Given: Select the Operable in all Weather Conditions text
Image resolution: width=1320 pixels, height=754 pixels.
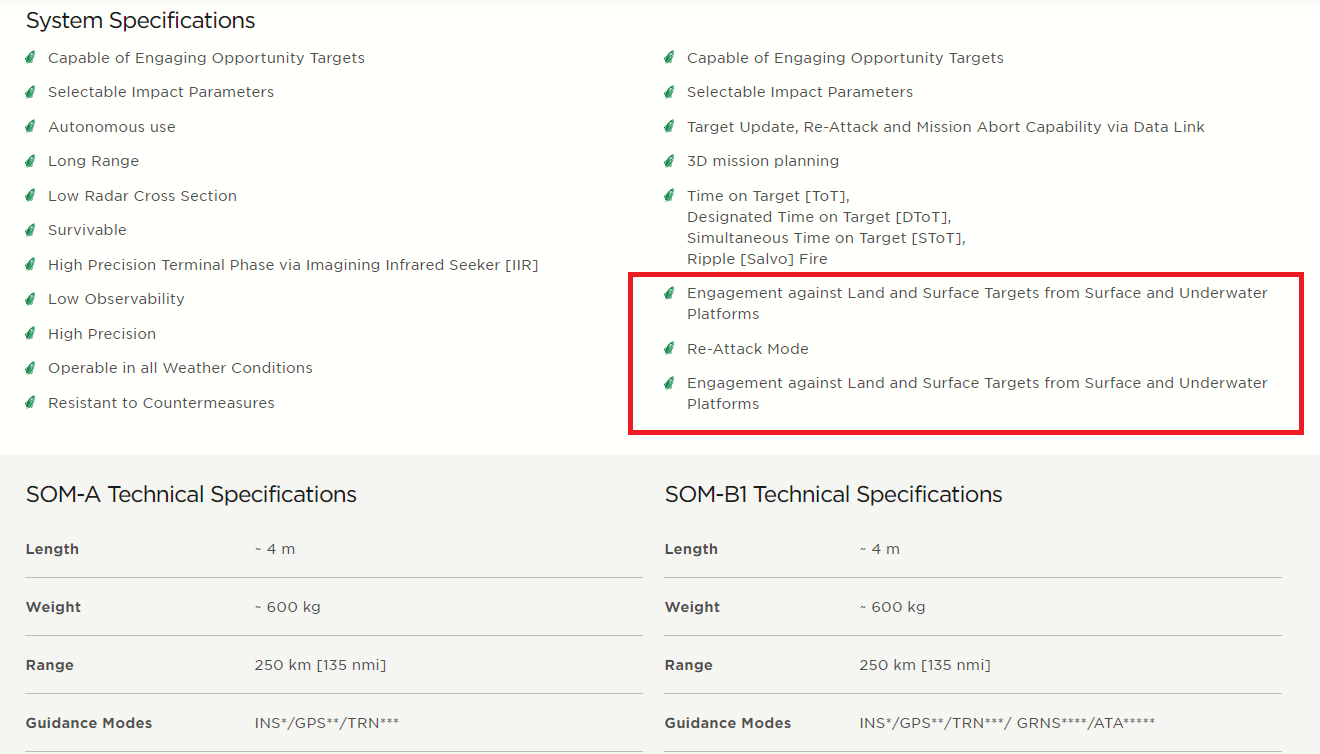Looking at the screenshot, I should [x=180, y=368].
